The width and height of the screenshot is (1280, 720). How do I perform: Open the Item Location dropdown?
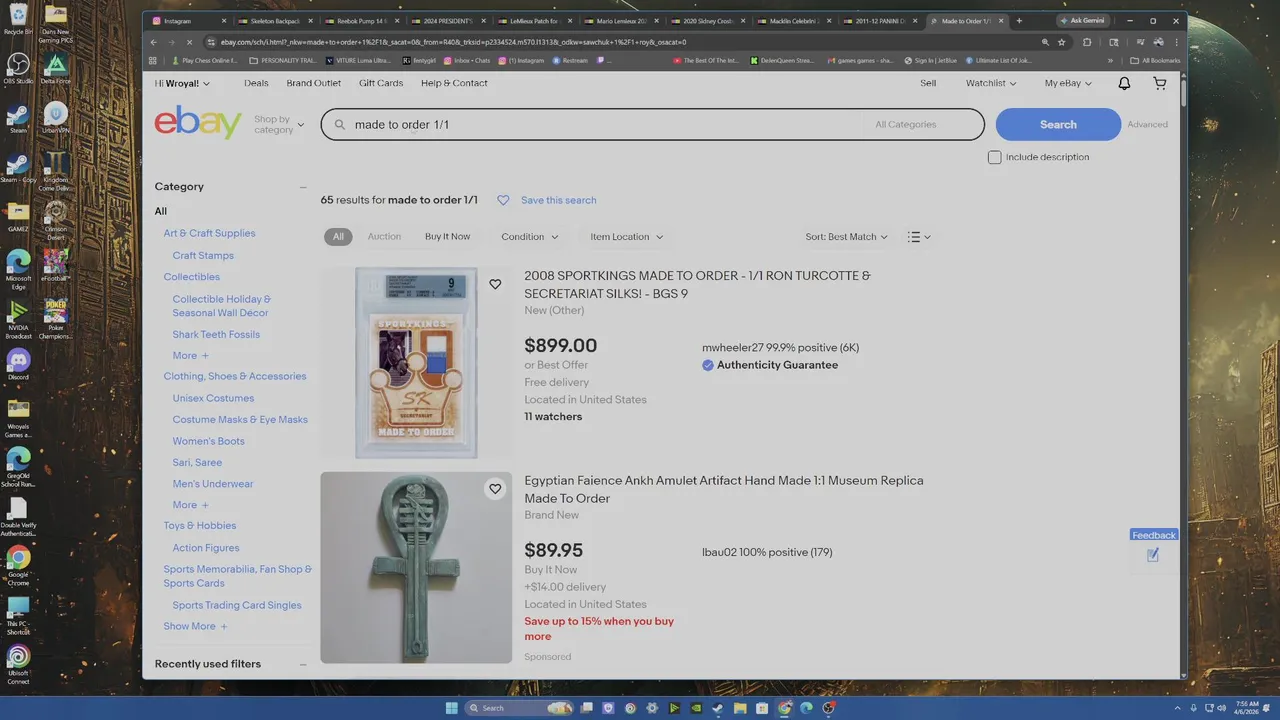pyautogui.click(x=626, y=237)
